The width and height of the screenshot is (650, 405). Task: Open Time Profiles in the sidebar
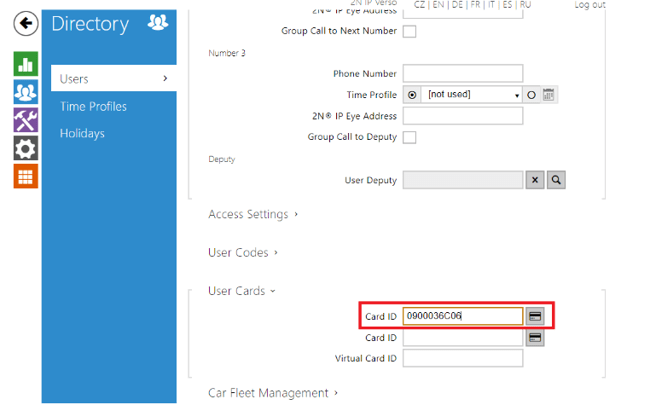(x=93, y=106)
